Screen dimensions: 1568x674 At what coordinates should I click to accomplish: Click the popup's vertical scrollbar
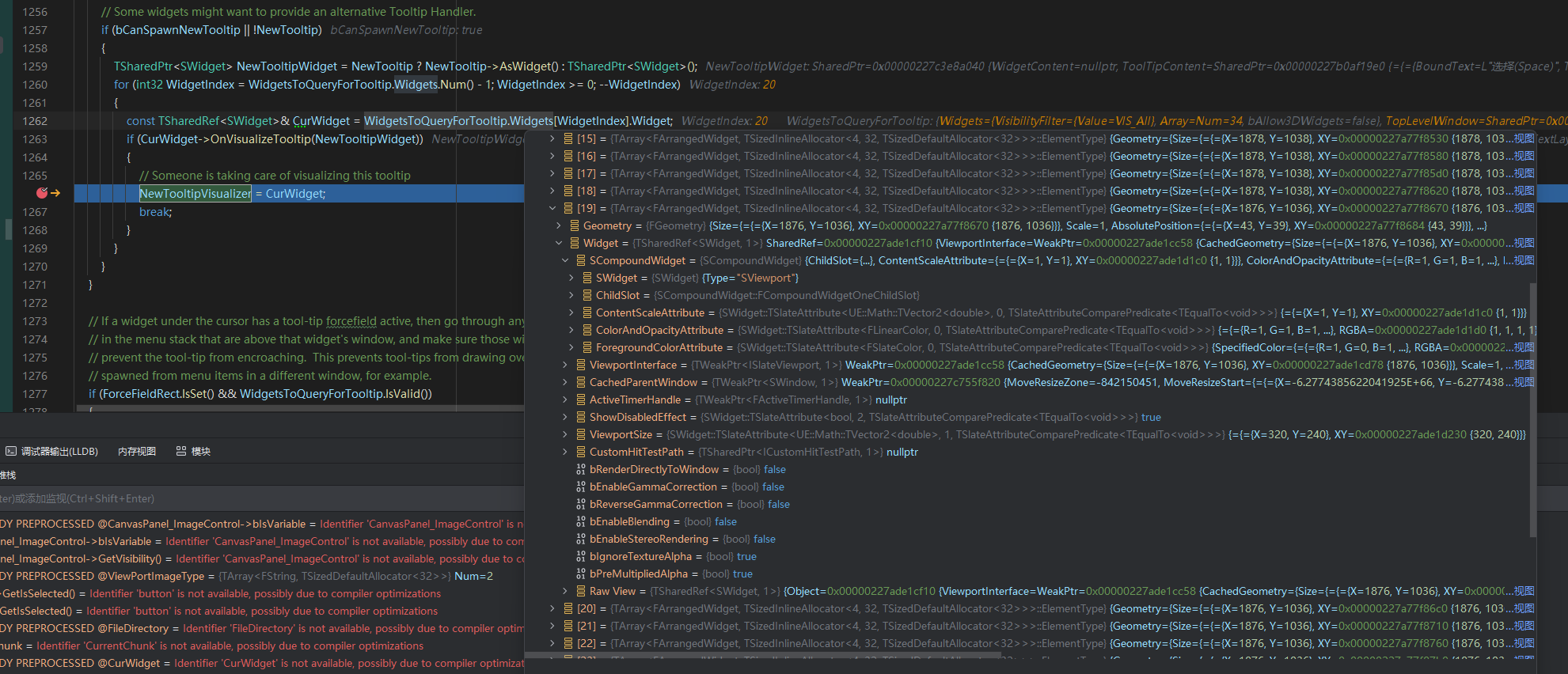[1532, 409]
